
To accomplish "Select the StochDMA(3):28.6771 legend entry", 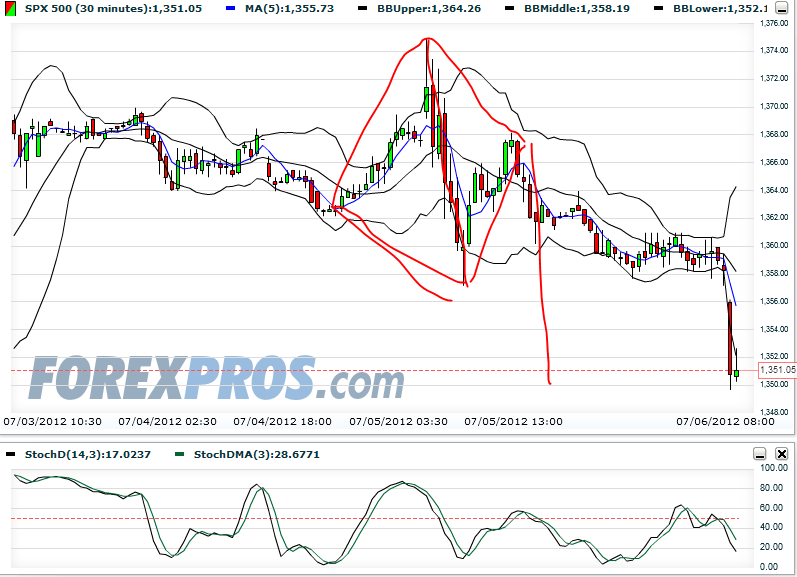I will pos(257,454).
